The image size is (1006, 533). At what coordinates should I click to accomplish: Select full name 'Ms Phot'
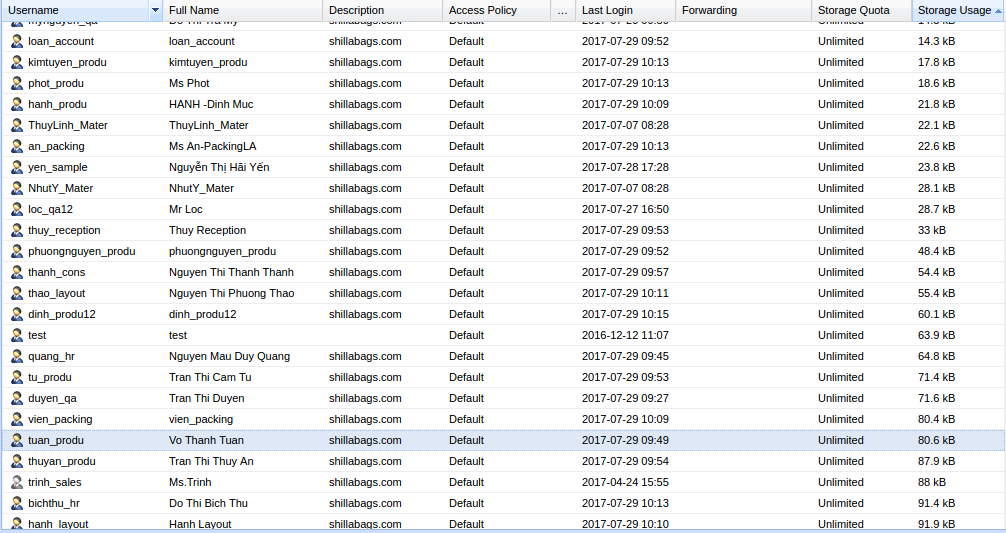point(189,83)
